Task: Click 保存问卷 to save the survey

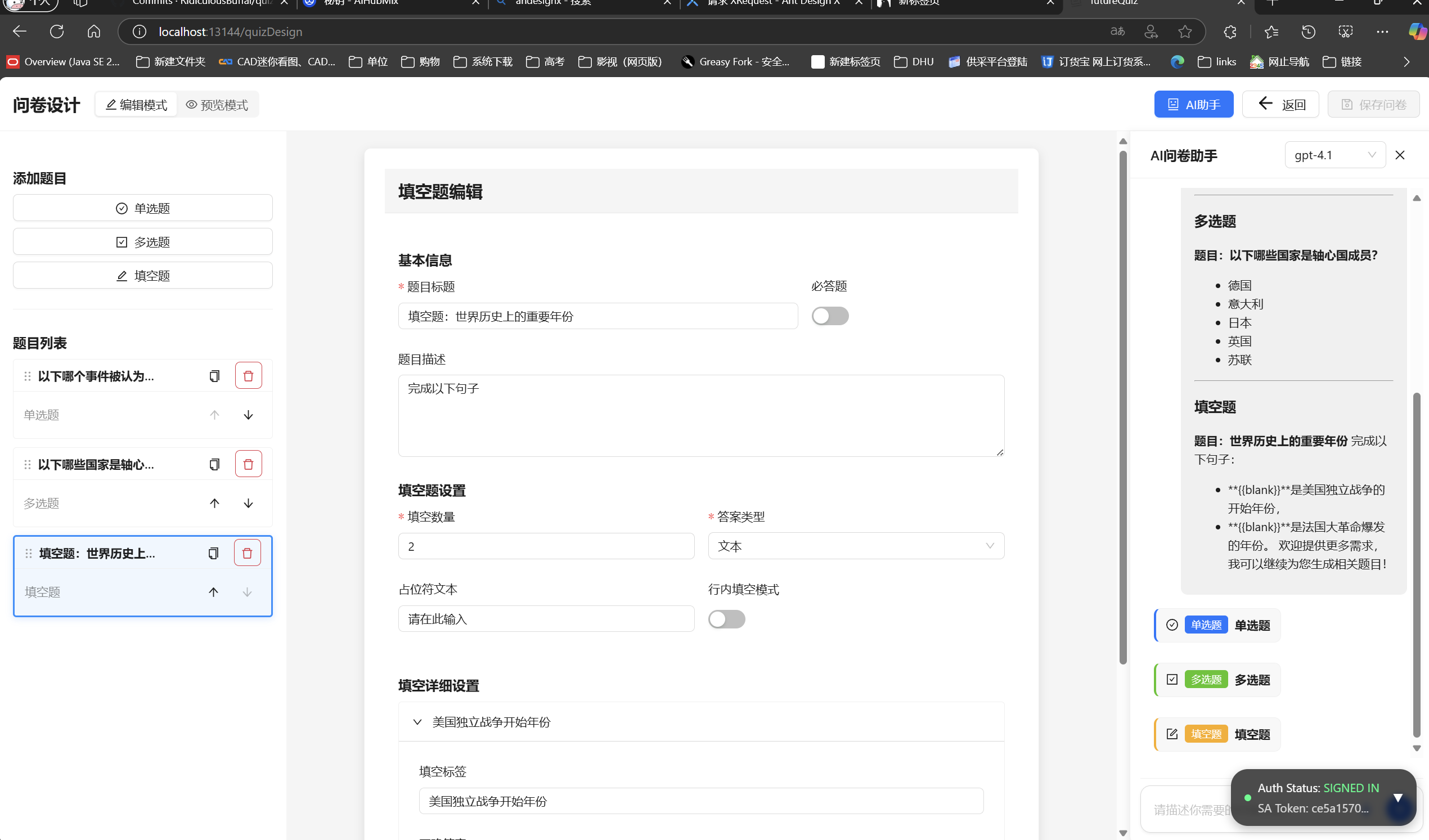Action: coord(1373,104)
